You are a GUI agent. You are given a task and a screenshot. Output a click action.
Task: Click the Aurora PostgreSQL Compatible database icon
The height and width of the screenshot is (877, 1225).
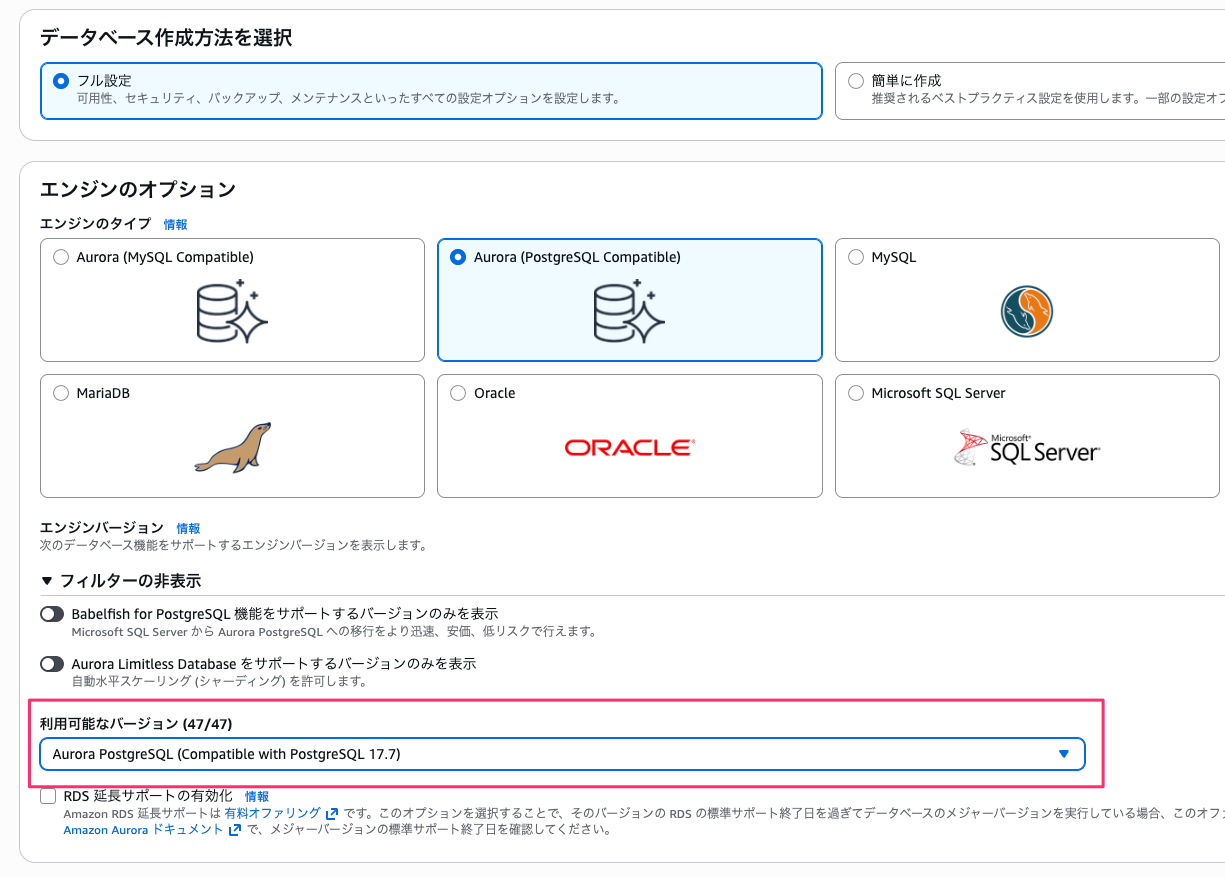pyautogui.click(x=629, y=311)
